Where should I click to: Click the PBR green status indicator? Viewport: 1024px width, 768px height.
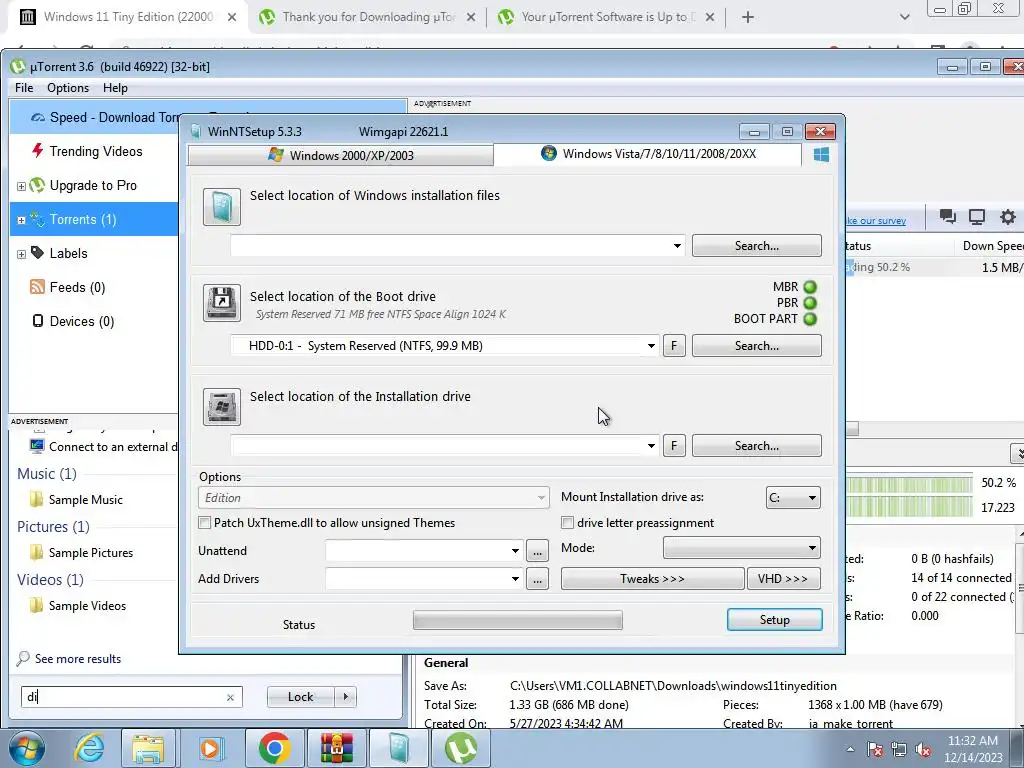pyautogui.click(x=810, y=303)
